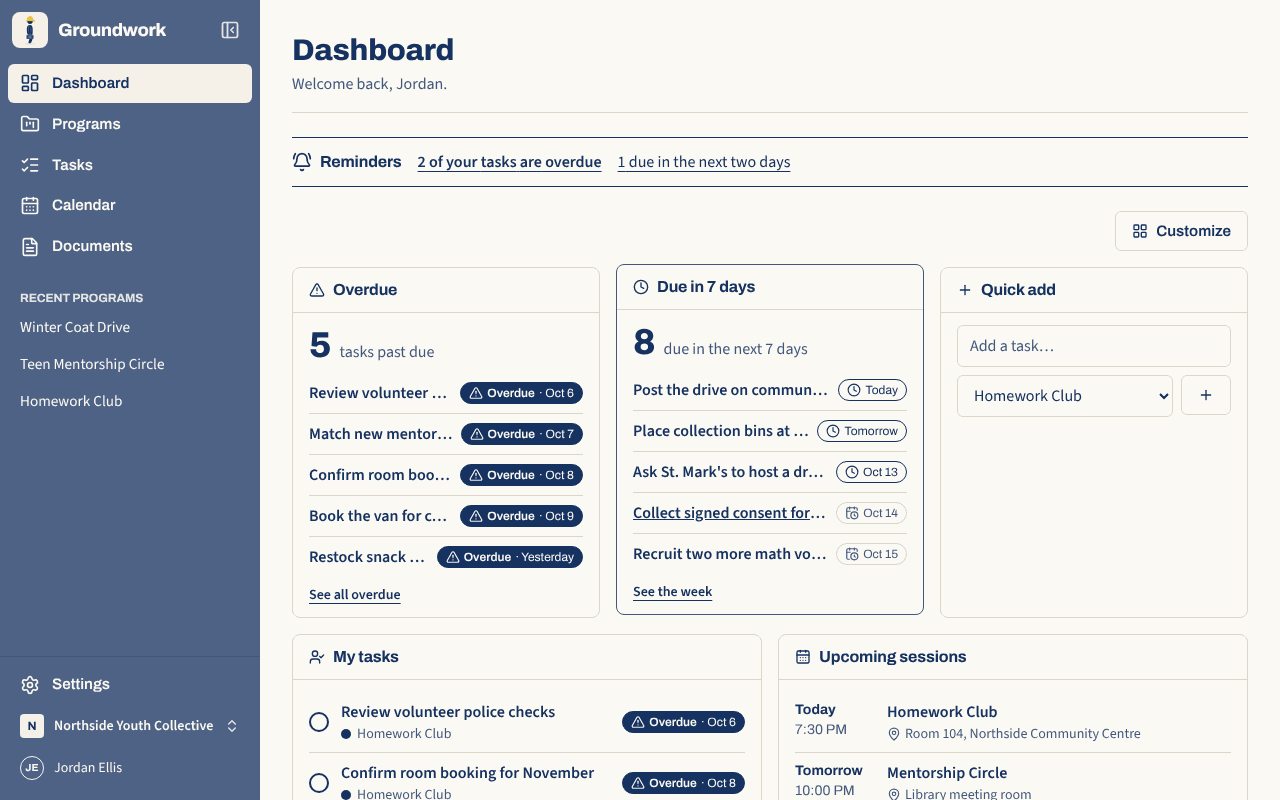Open Homework Club under Recent Programs
This screenshot has width=1280, height=800.
point(130,401)
